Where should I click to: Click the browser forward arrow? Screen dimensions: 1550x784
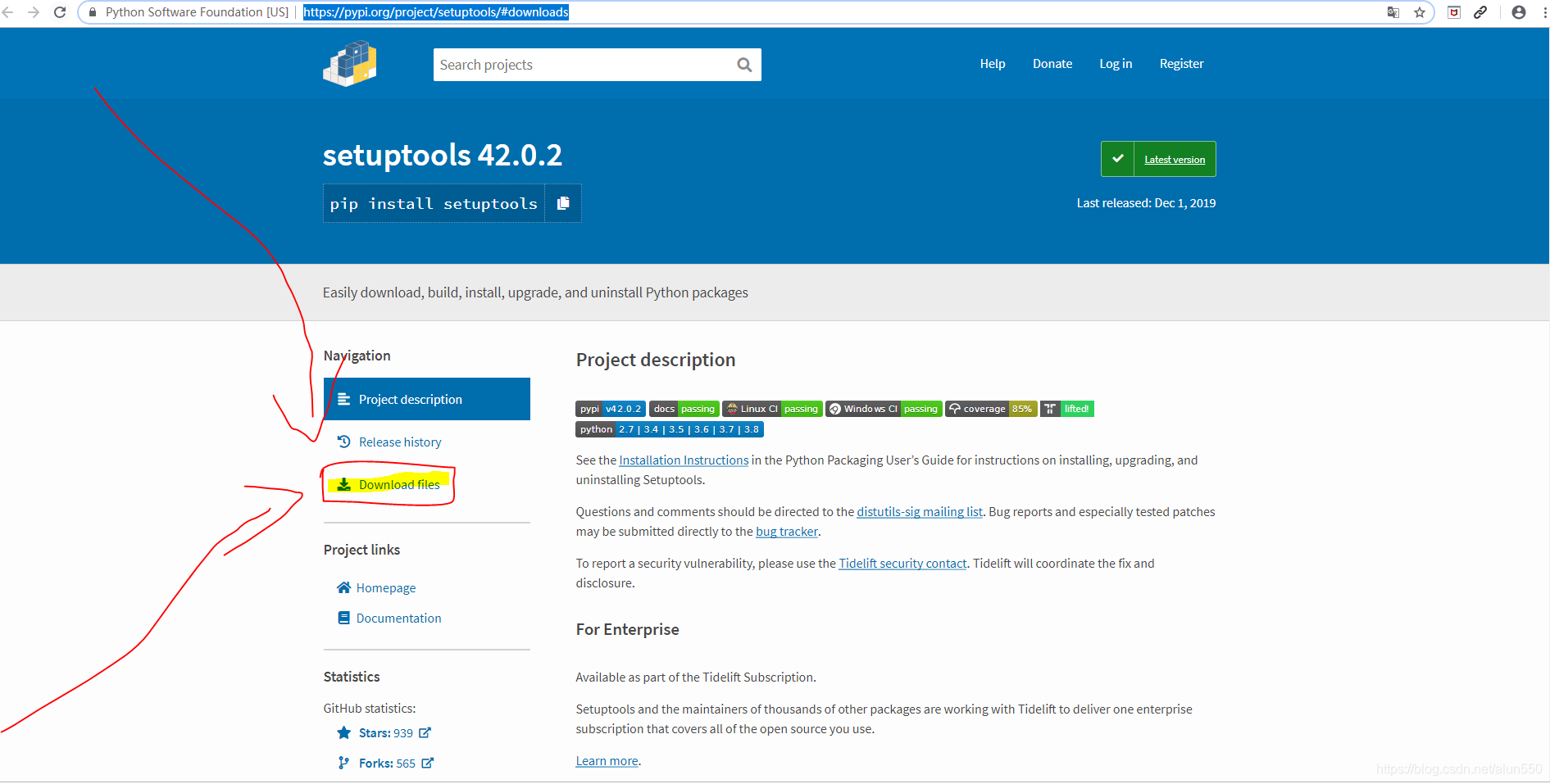[x=34, y=12]
